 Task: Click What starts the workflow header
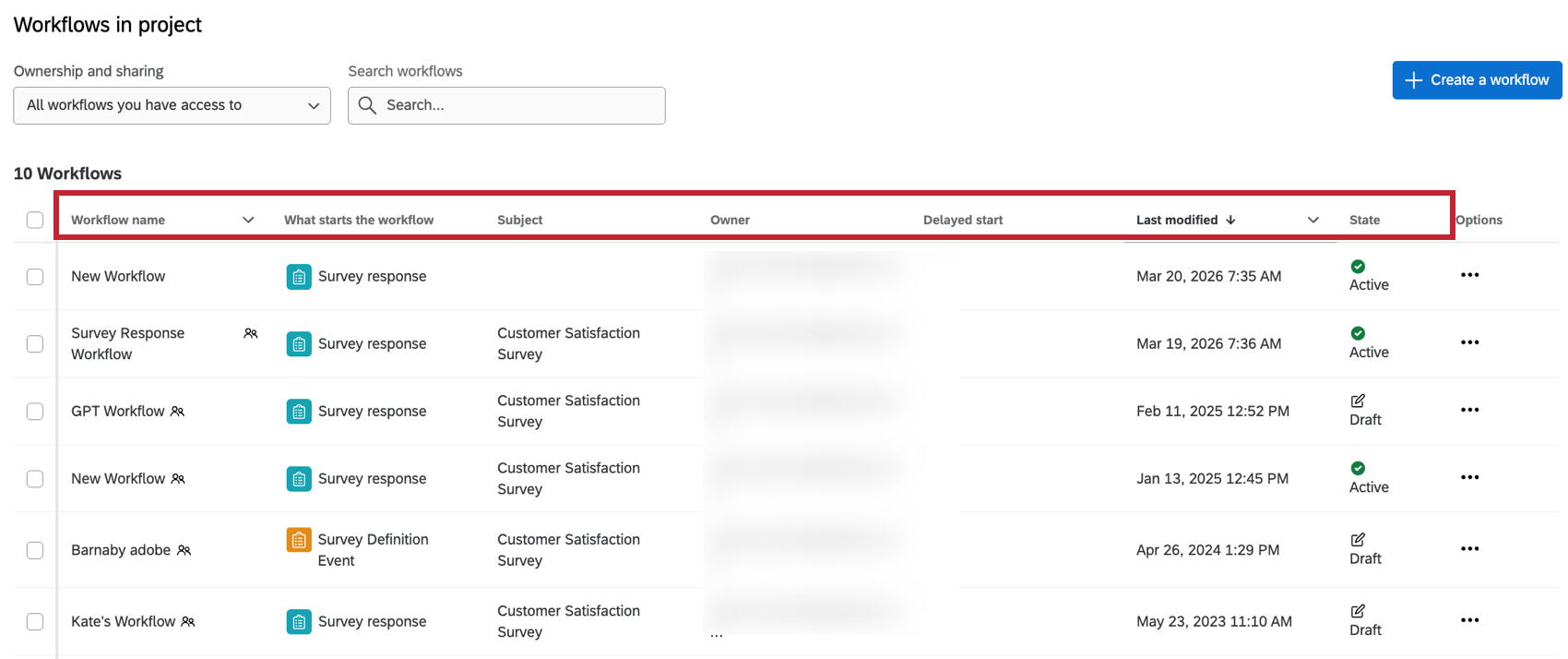[359, 220]
